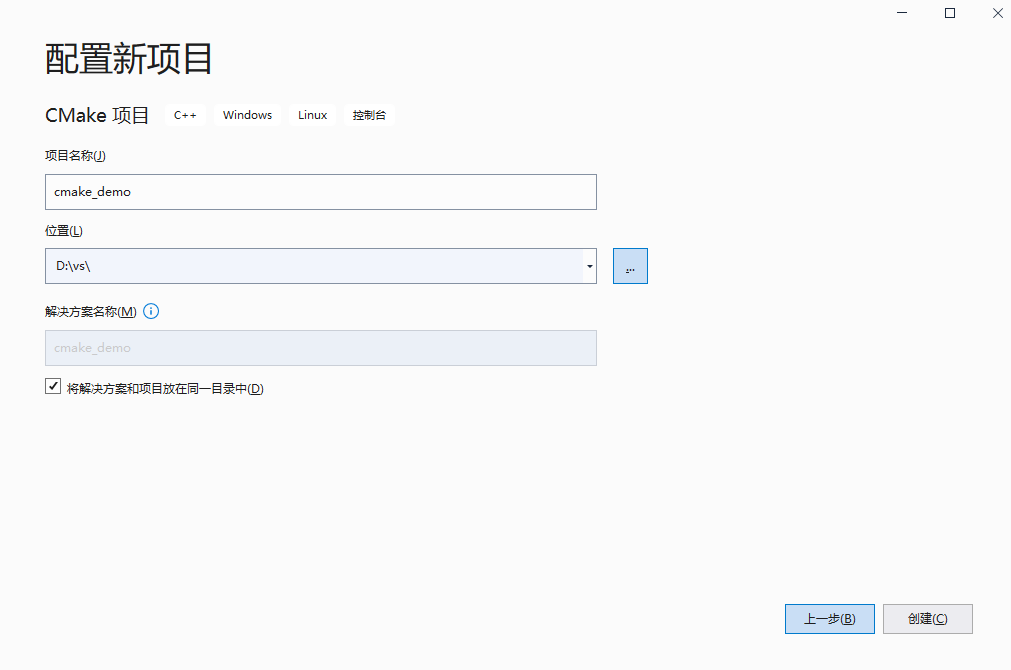This screenshot has width=1011, height=670.
Task: Click the 解决方案名称(M) label
Action: tap(90, 311)
